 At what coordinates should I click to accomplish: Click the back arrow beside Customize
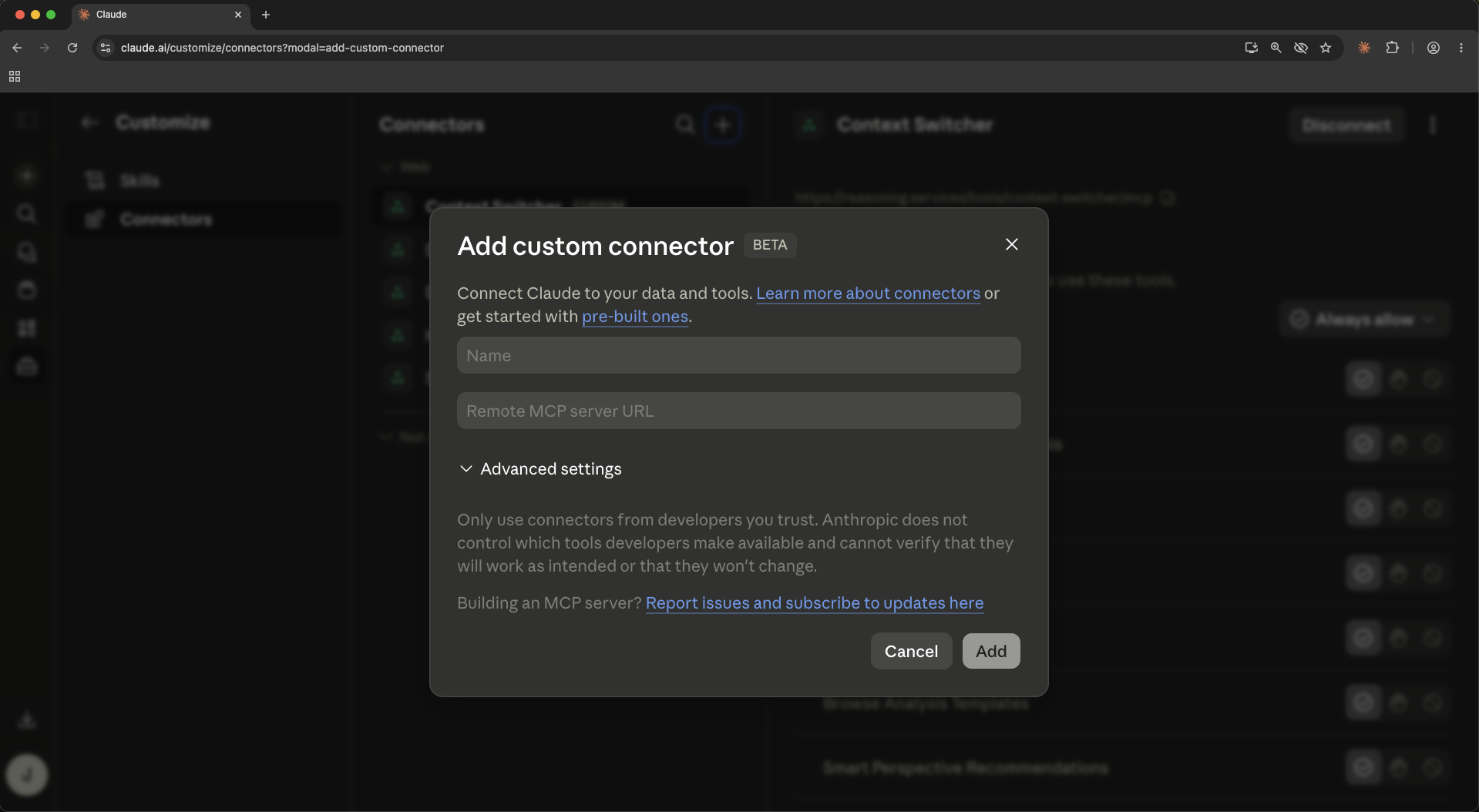pyautogui.click(x=90, y=122)
